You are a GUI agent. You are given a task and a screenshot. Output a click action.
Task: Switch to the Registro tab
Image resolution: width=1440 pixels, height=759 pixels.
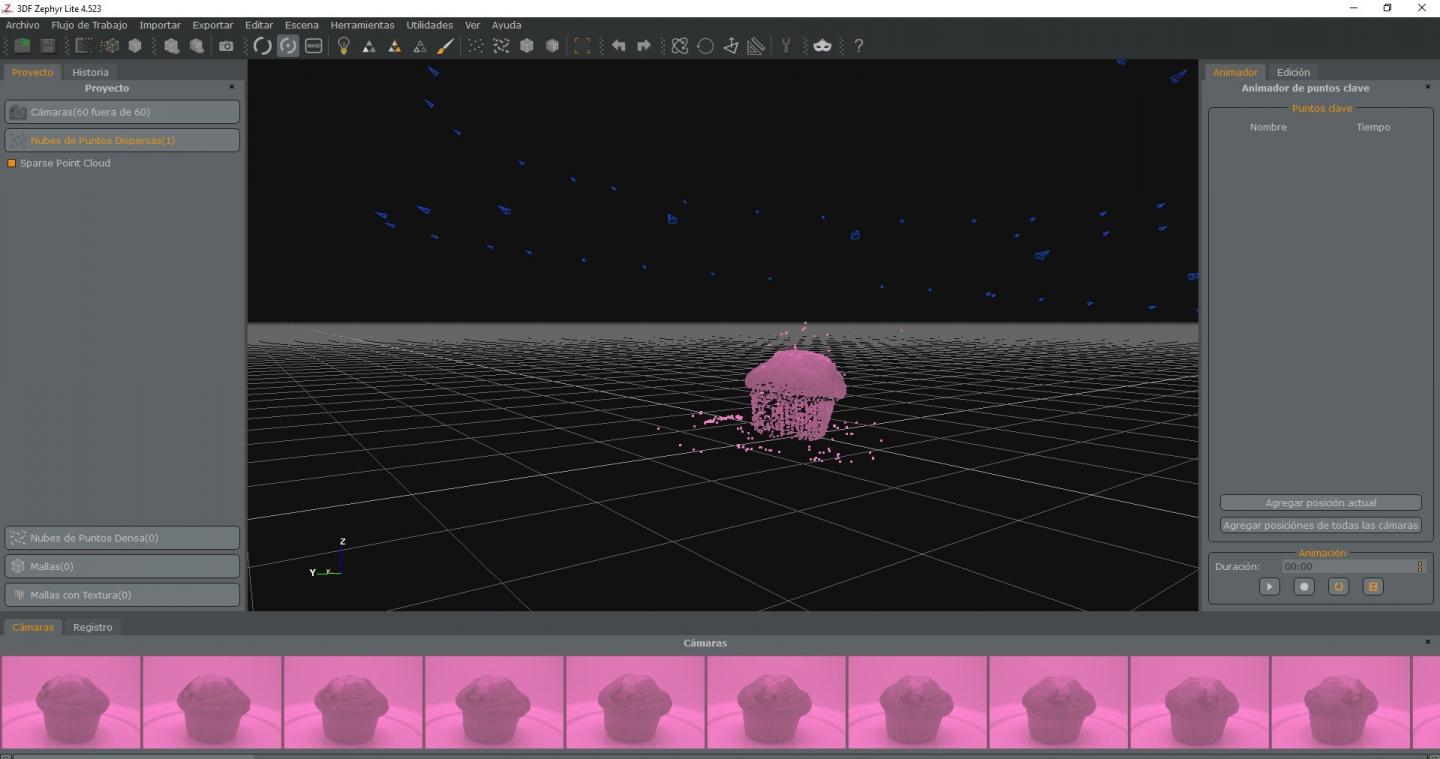92,627
